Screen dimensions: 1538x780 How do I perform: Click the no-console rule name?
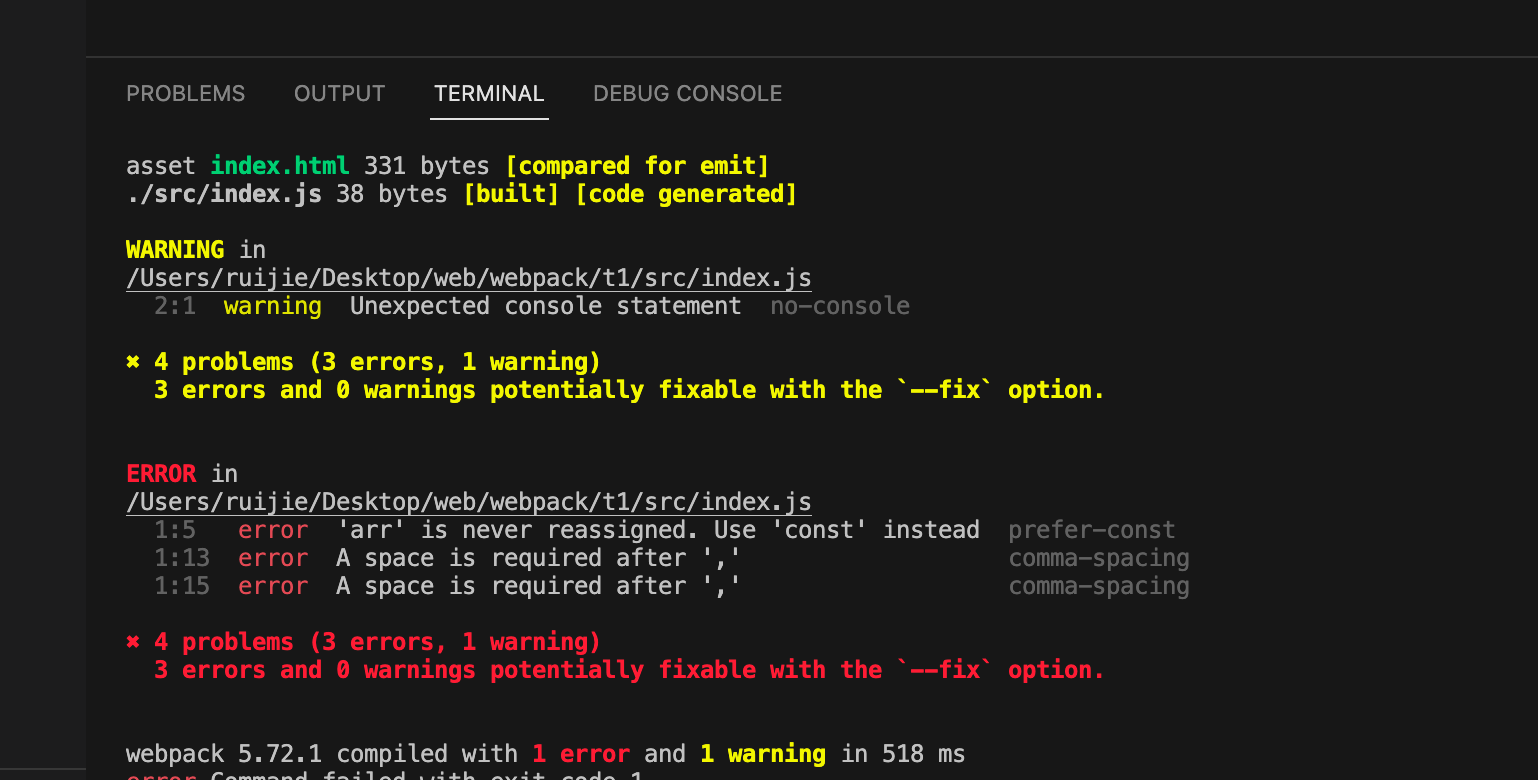click(x=840, y=306)
